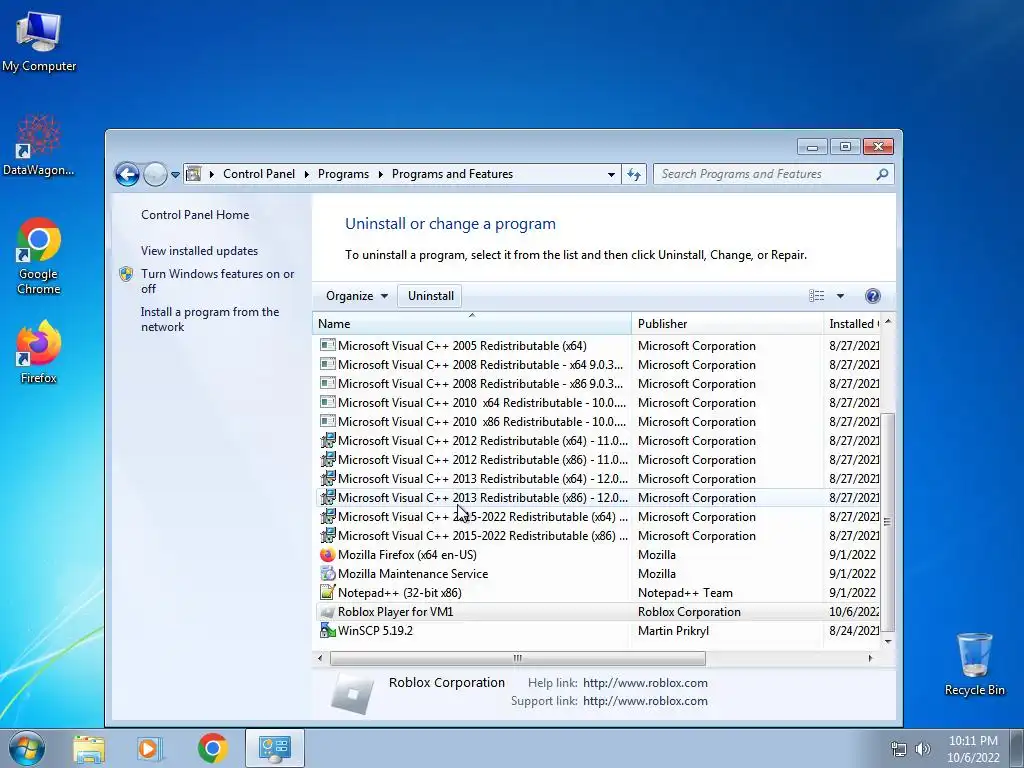This screenshot has width=1024, height=768.
Task: Expand the breadcrumb arrow after Control Panel
Action: coord(306,174)
